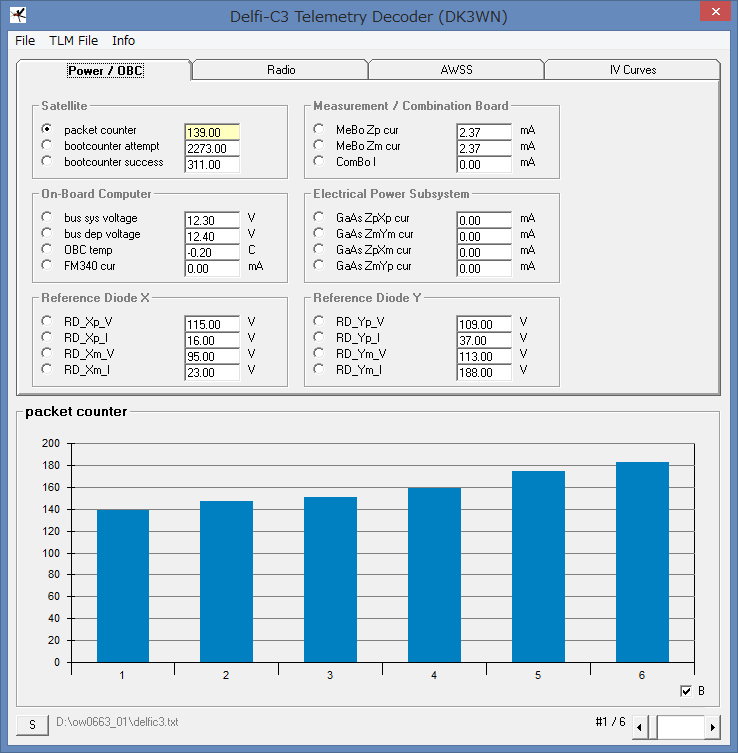Switch to the Power / OBC tab
The image size is (738, 753).
pyautogui.click(x=105, y=71)
